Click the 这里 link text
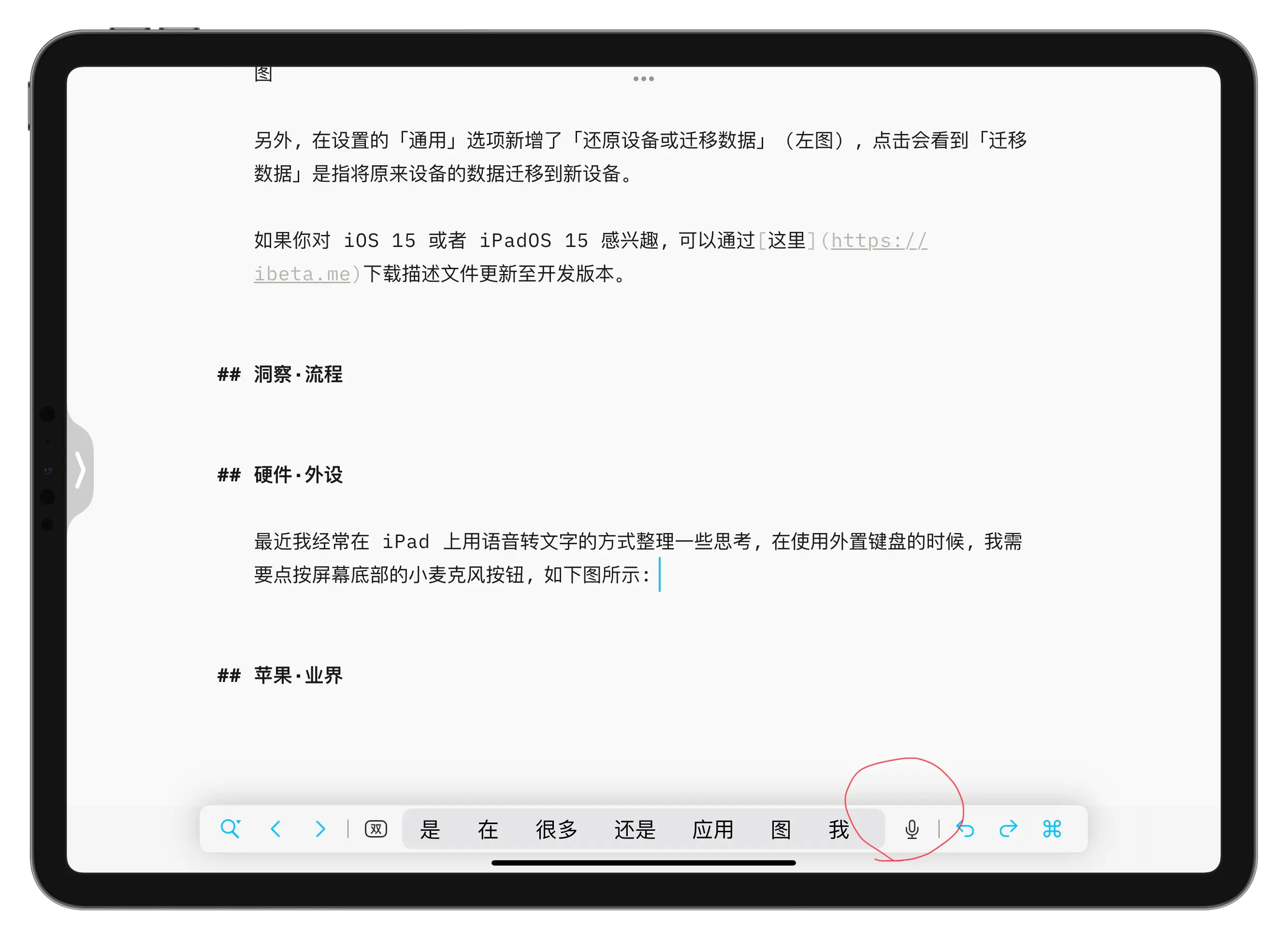This screenshot has width=1288, height=940. tap(786, 241)
